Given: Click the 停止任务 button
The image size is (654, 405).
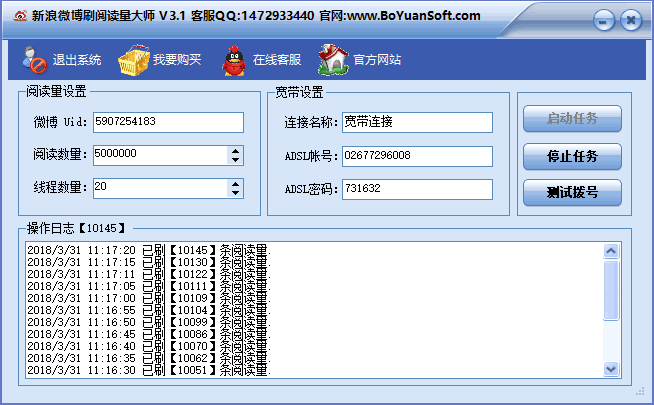Looking at the screenshot, I should coord(572,156).
